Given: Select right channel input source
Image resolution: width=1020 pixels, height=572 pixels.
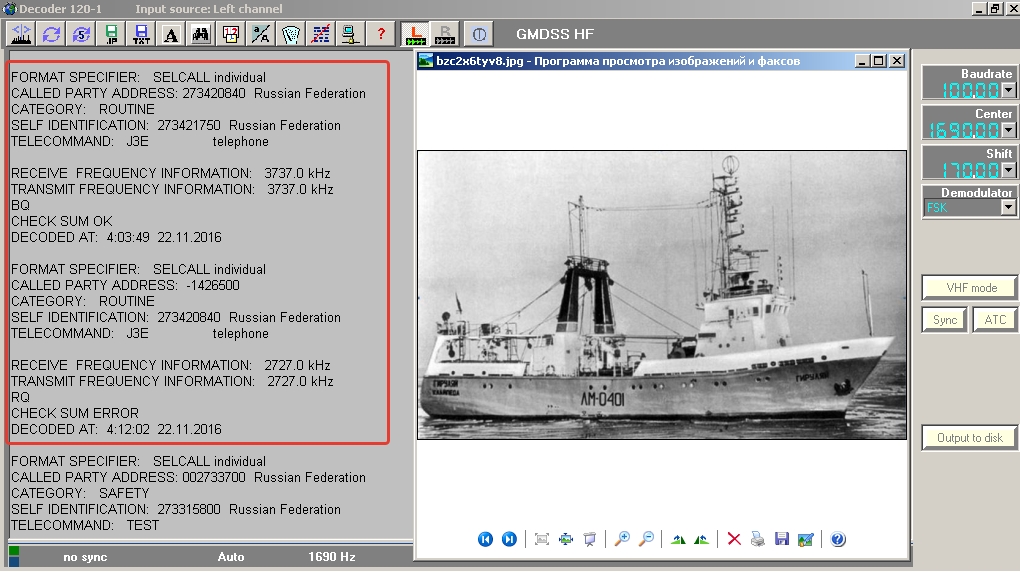Looking at the screenshot, I should click(444, 34).
